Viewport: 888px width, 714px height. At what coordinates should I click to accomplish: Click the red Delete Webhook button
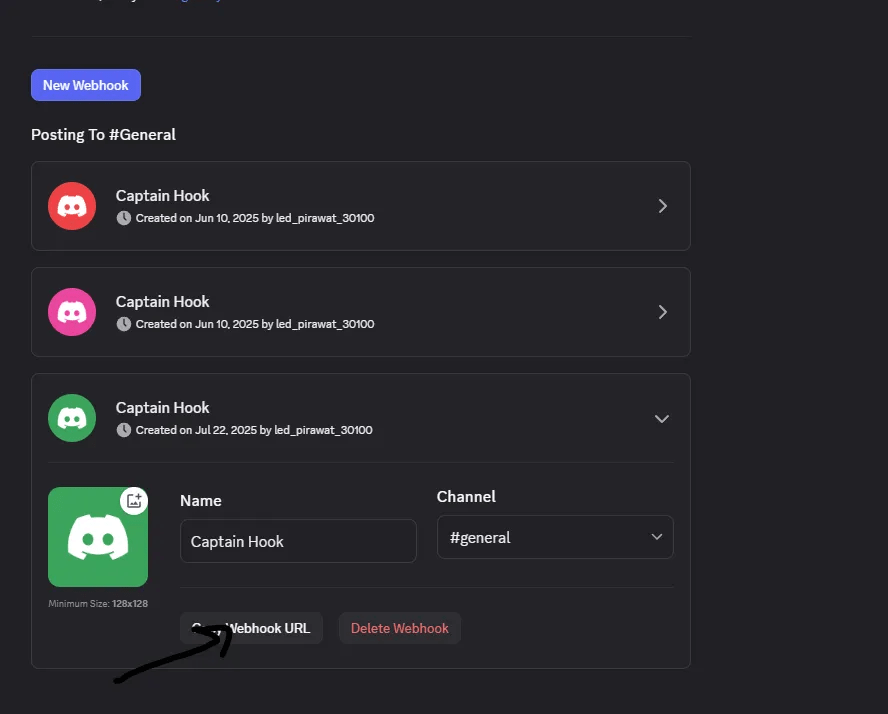click(399, 628)
